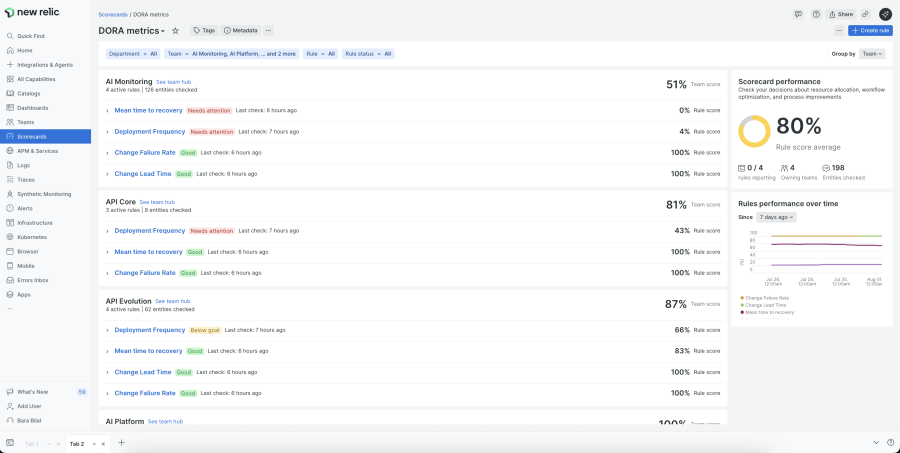This screenshot has width=900, height=453.
Task: Open Infrastructure in sidebar
Action: coord(45,223)
